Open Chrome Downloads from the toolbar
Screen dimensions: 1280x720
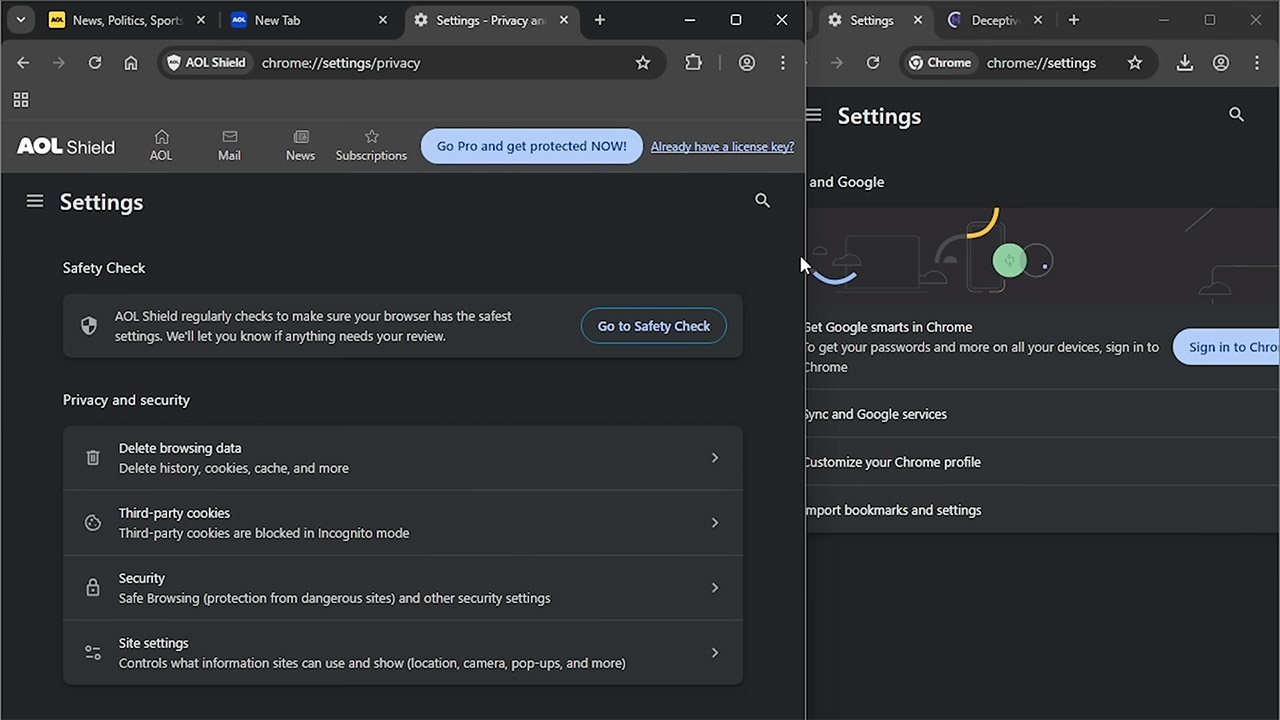click(1184, 62)
